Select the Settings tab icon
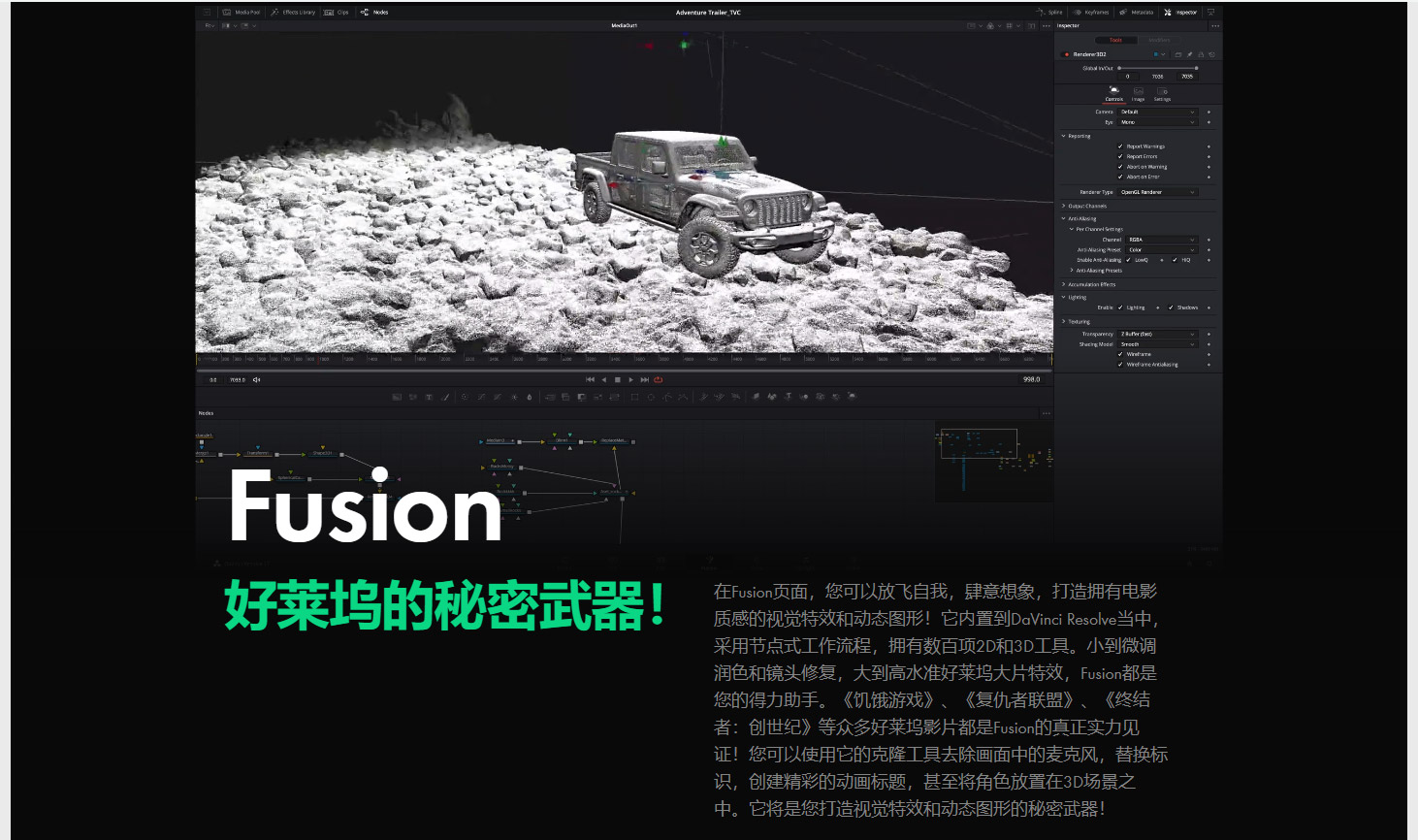This screenshot has width=1418, height=840. pyautogui.click(x=1162, y=94)
